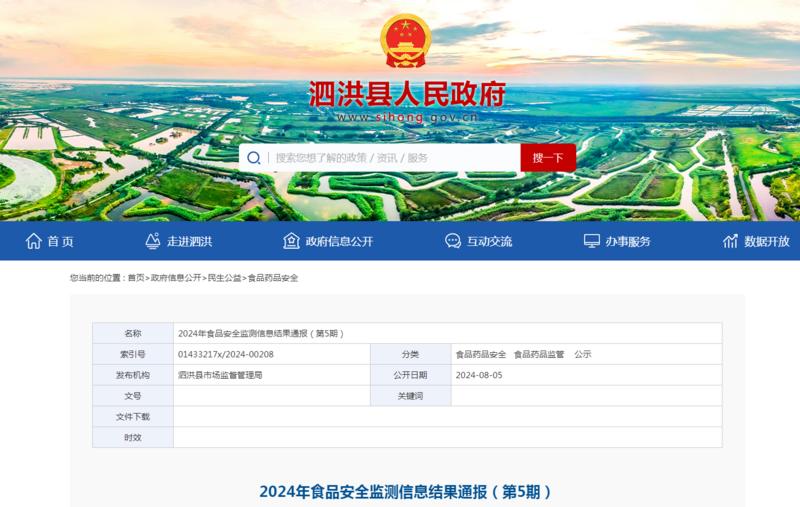Click the home icon beside 首页
This screenshot has height=507, width=800.
click(x=34, y=241)
